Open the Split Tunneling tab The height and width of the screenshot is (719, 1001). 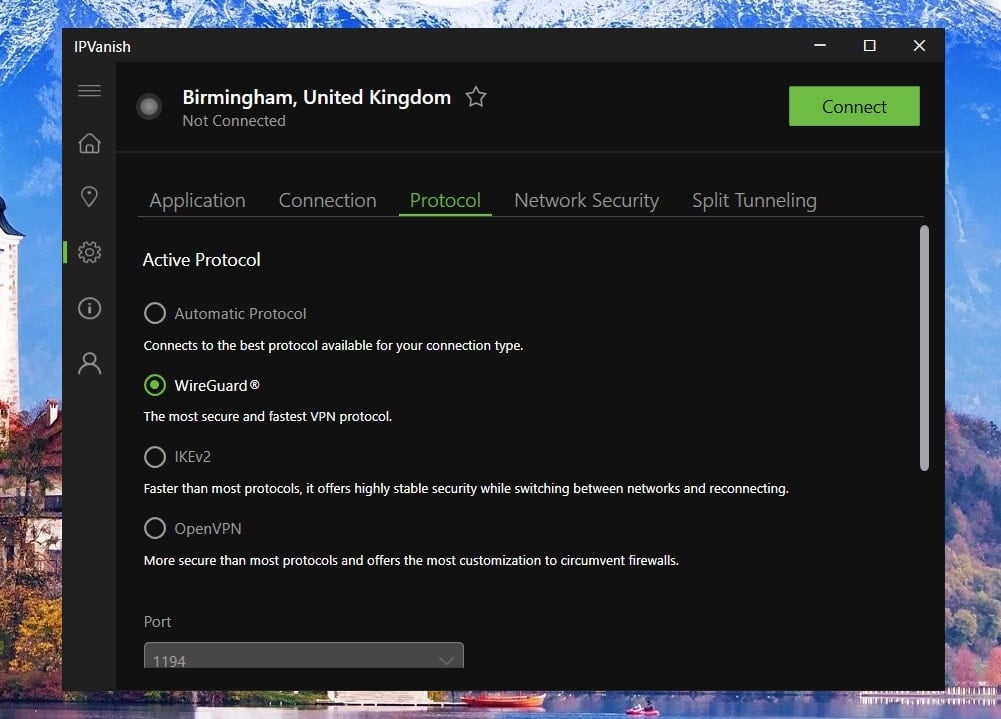[x=754, y=200]
